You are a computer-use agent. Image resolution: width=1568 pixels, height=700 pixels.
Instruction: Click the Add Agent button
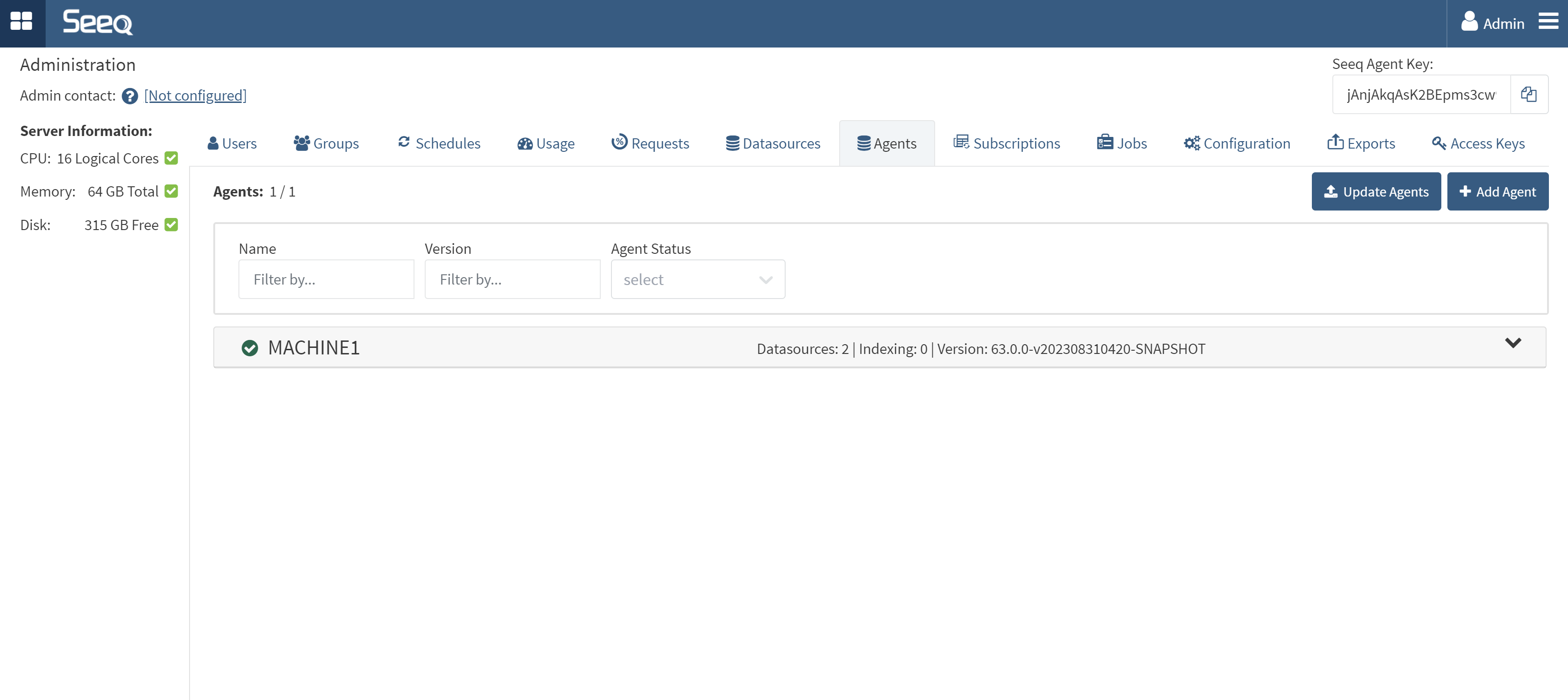tap(1497, 192)
